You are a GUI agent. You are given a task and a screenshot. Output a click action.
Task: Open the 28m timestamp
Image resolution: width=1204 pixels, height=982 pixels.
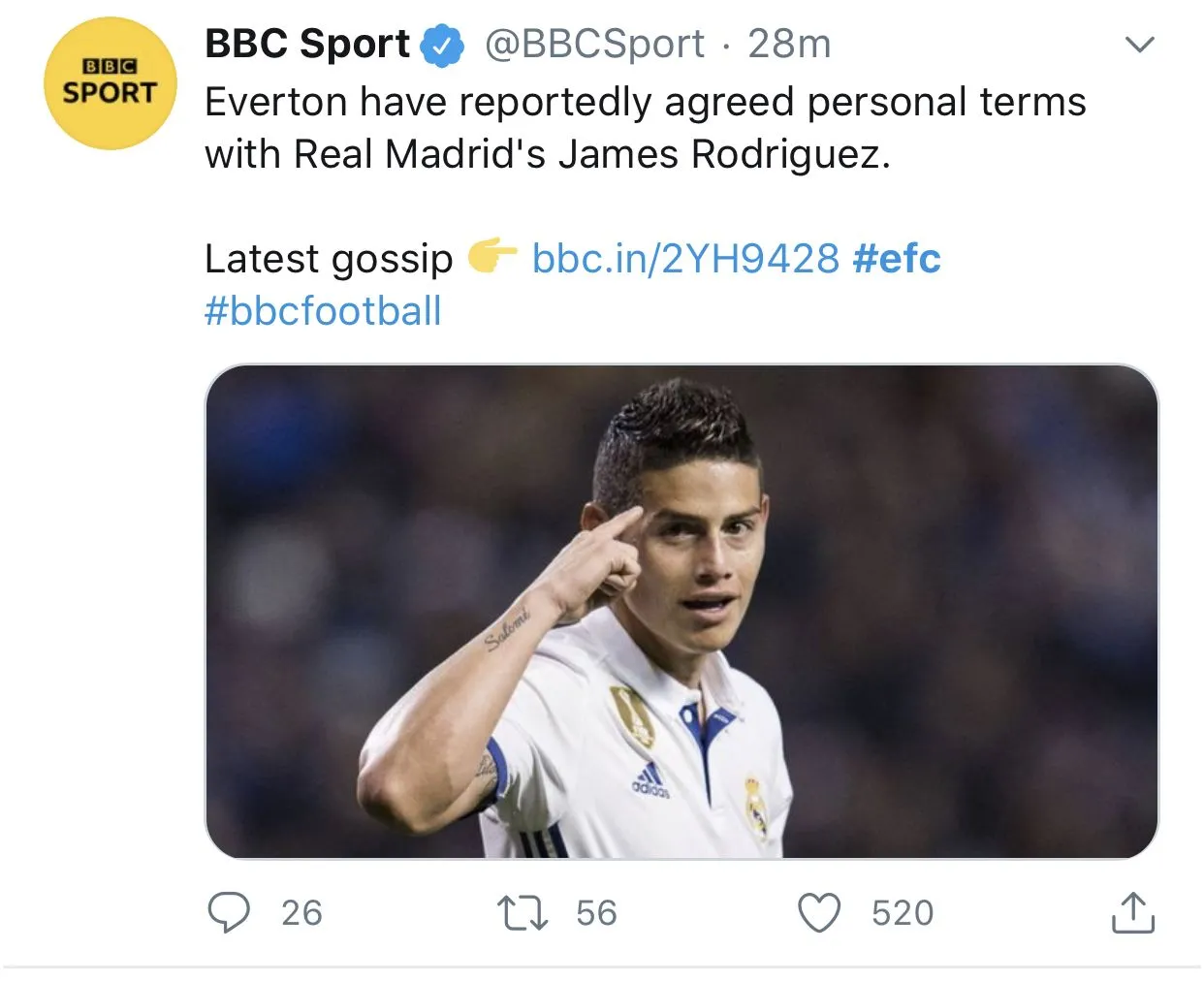point(789,45)
